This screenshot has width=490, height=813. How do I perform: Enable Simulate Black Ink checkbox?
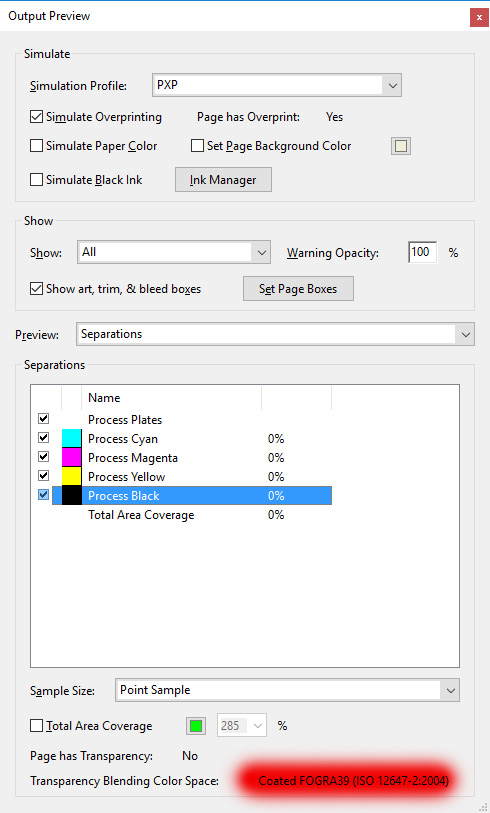coord(36,179)
